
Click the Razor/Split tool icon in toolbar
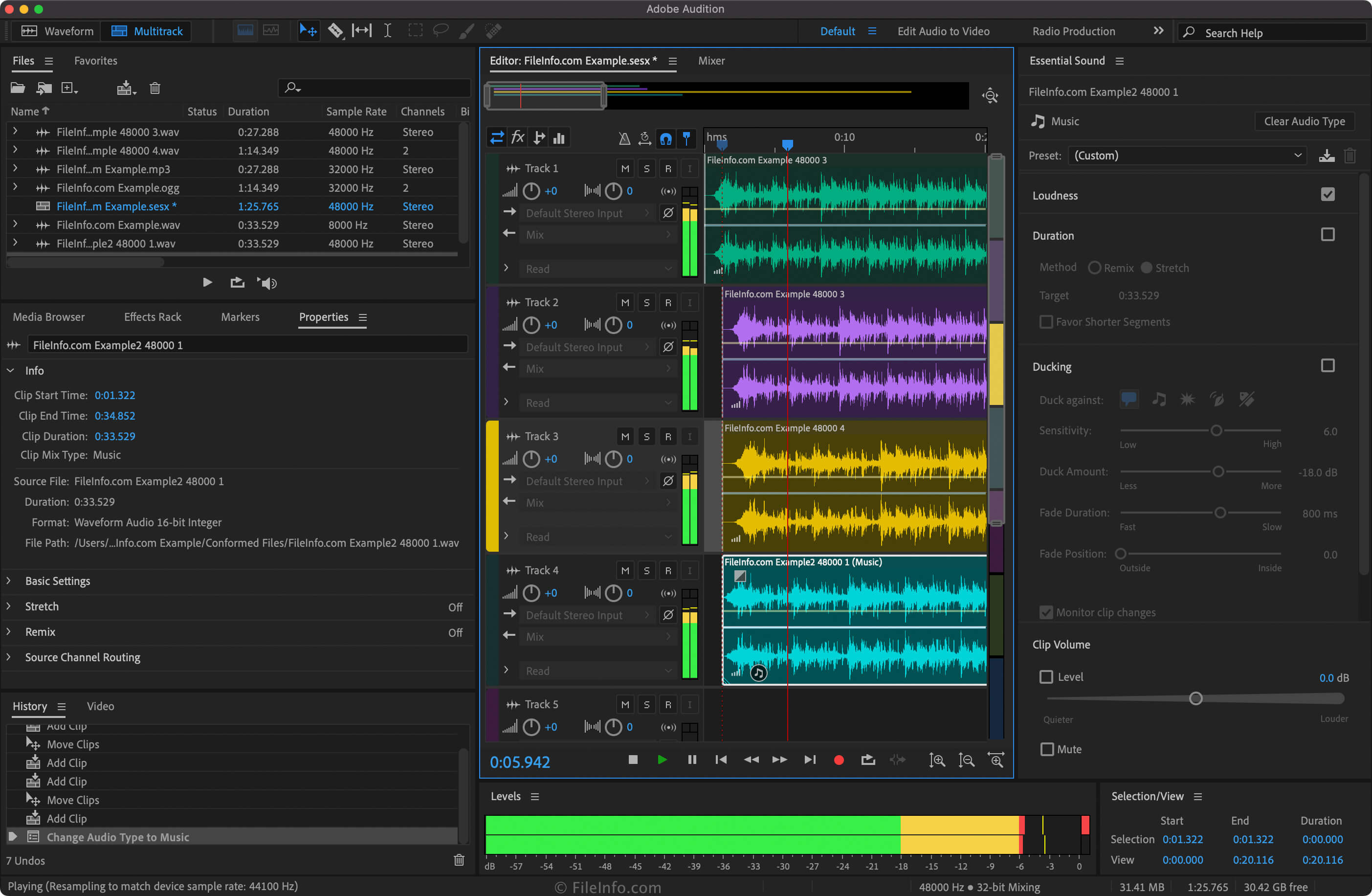pyautogui.click(x=333, y=31)
